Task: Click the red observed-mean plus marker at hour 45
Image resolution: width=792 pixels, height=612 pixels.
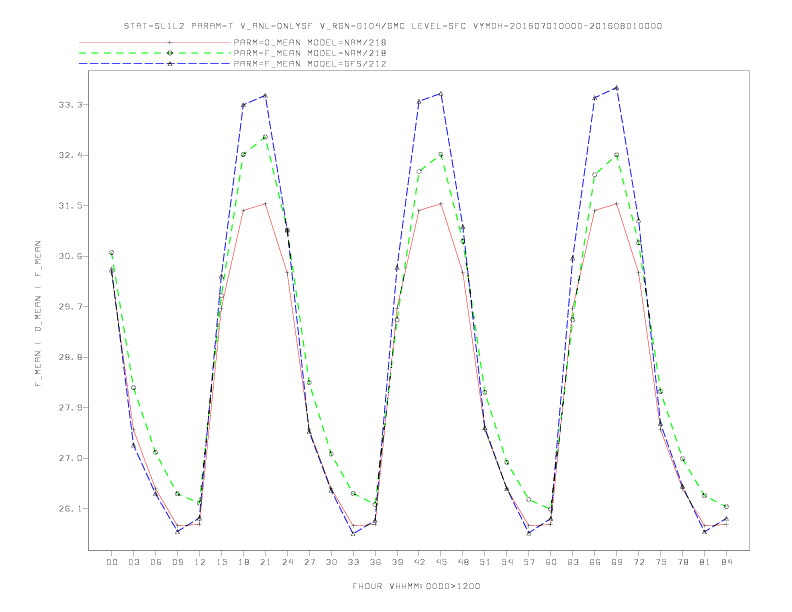Action: 441,203
